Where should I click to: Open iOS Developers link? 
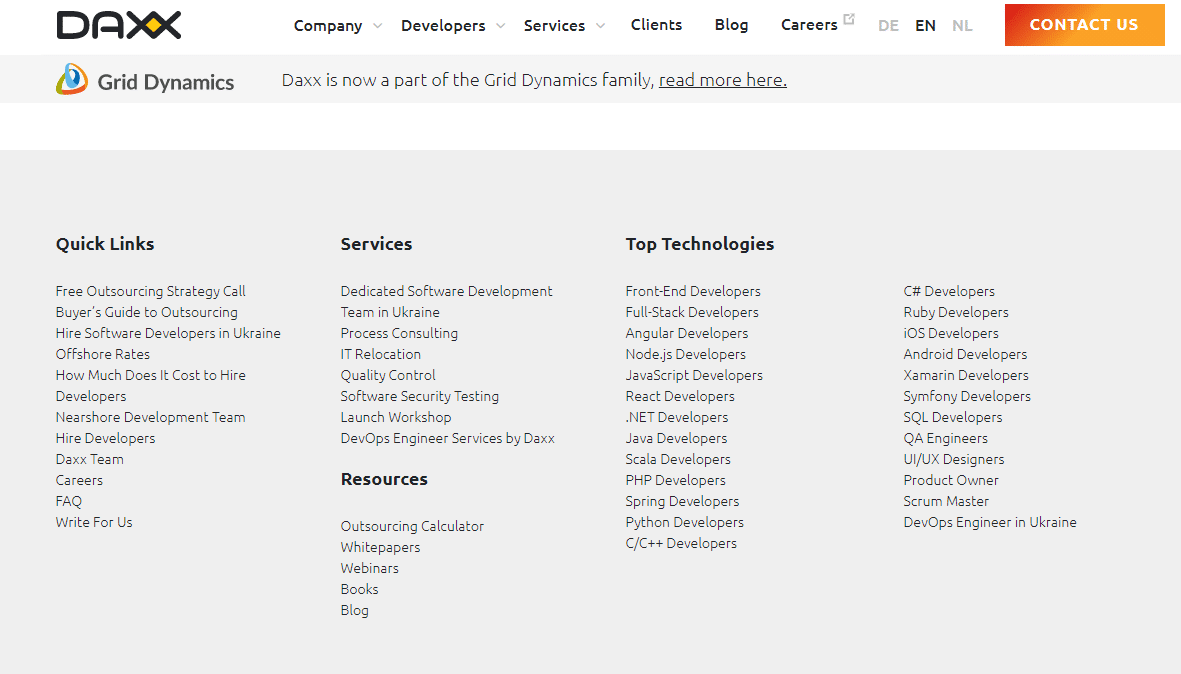click(x=951, y=333)
